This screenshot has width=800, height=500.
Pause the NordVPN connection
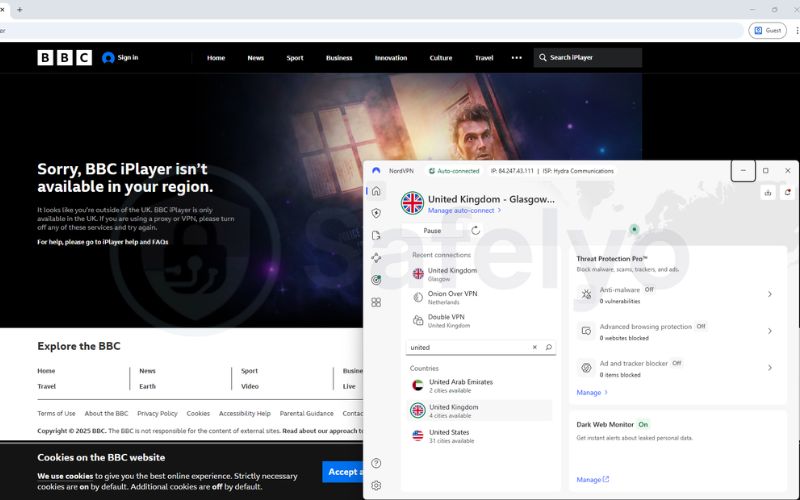(432, 231)
